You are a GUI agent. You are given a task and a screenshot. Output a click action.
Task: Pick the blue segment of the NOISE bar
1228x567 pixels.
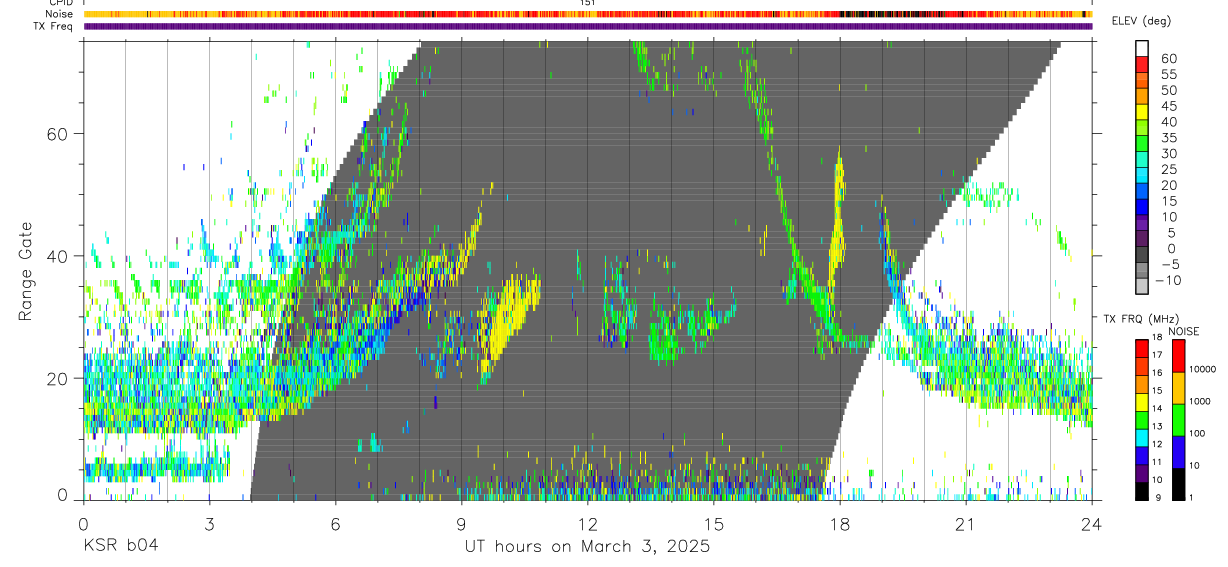tap(1177, 451)
